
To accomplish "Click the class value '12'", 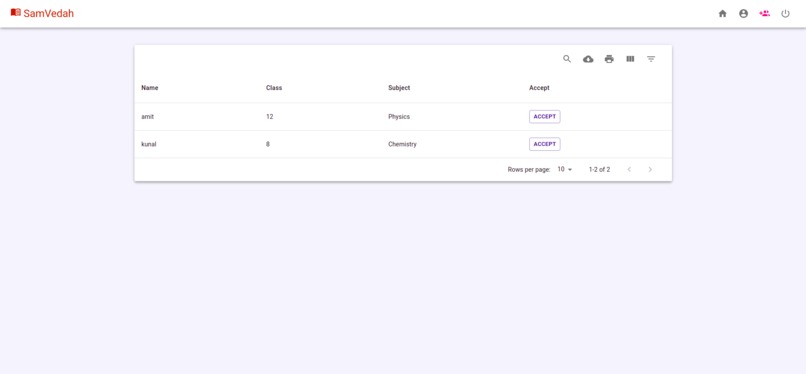I will (269, 117).
